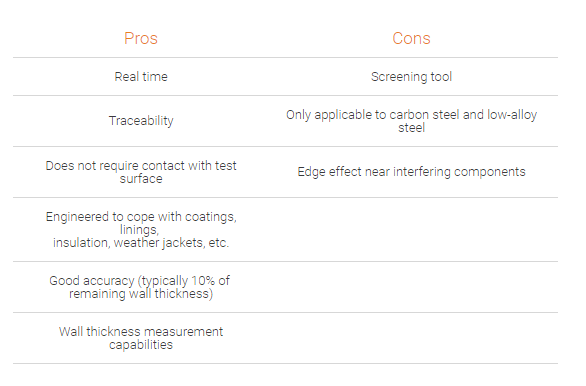Click the word linings in Pros column

pyautogui.click(x=139, y=230)
